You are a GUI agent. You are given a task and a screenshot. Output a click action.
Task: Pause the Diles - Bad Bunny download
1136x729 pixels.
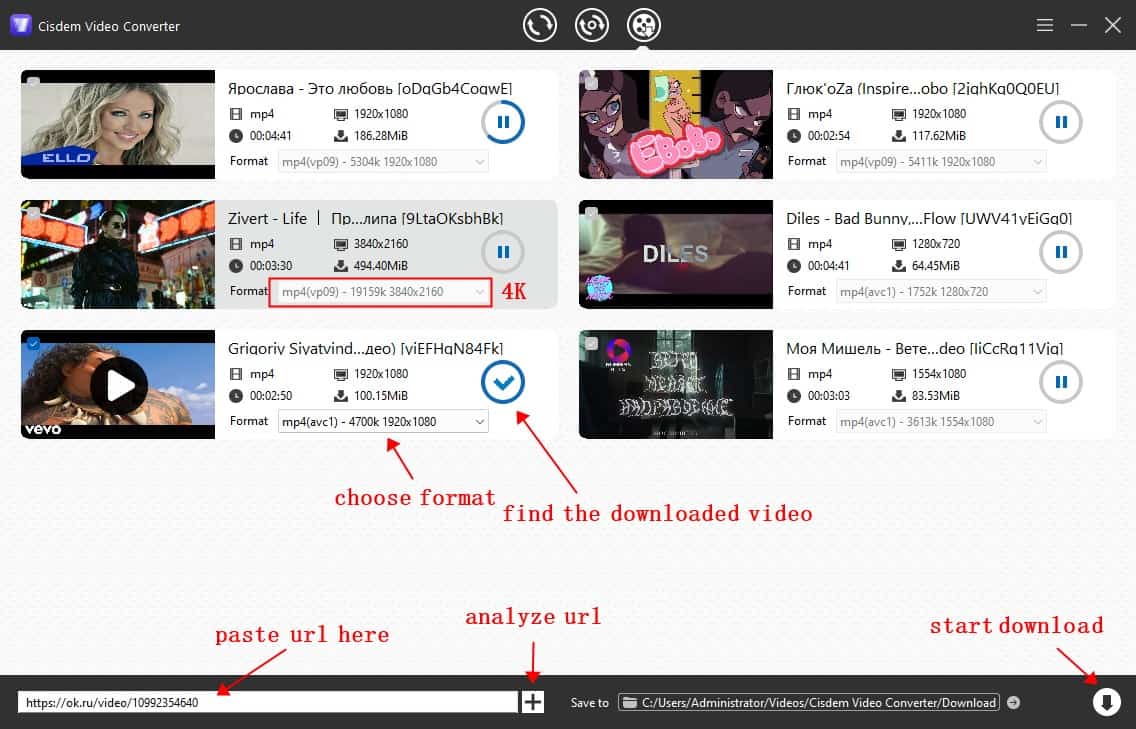click(1061, 252)
